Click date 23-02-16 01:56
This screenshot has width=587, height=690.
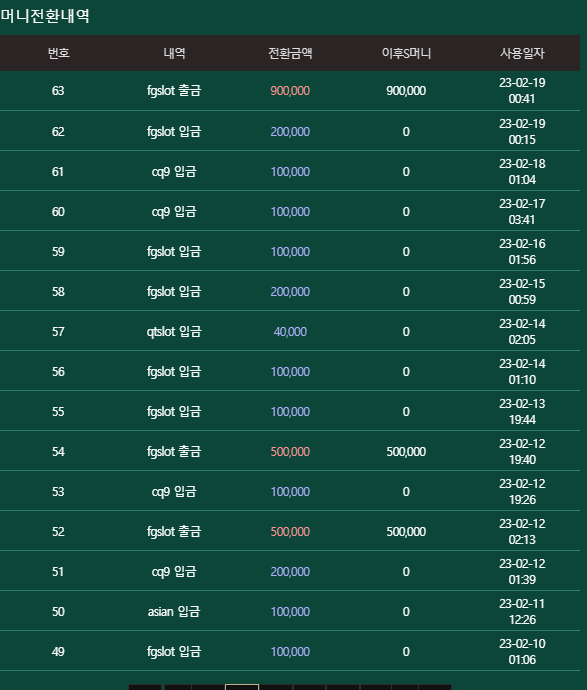coord(522,252)
